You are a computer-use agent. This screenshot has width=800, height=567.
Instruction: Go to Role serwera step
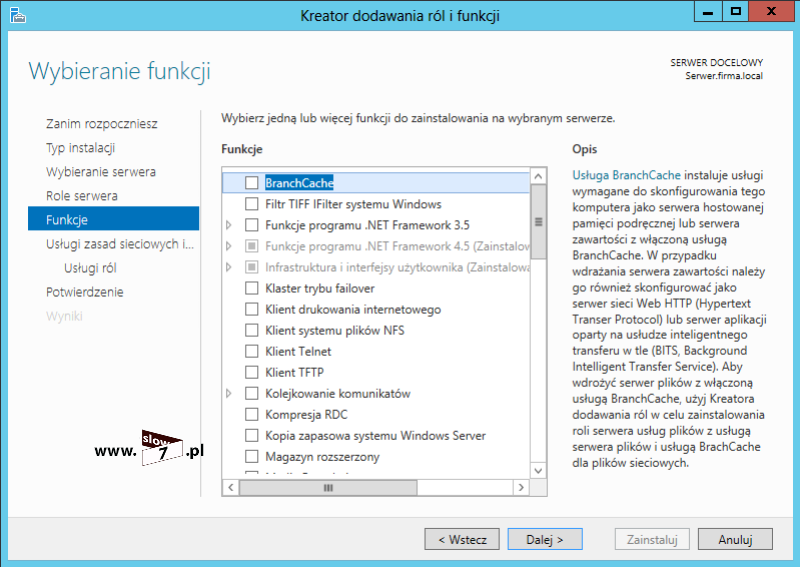(81, 196)
